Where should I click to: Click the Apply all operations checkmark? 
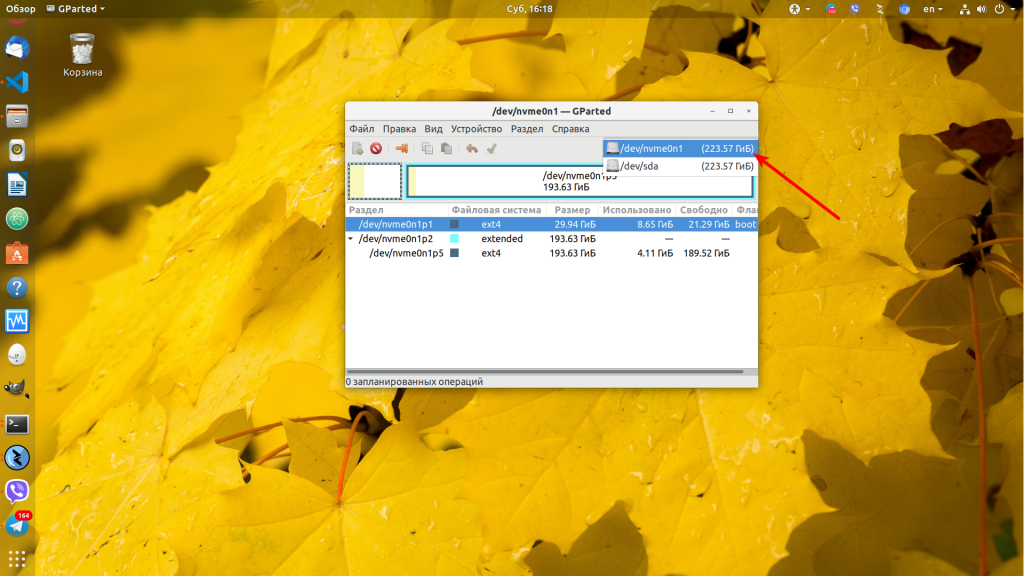(x=492, y=148)
